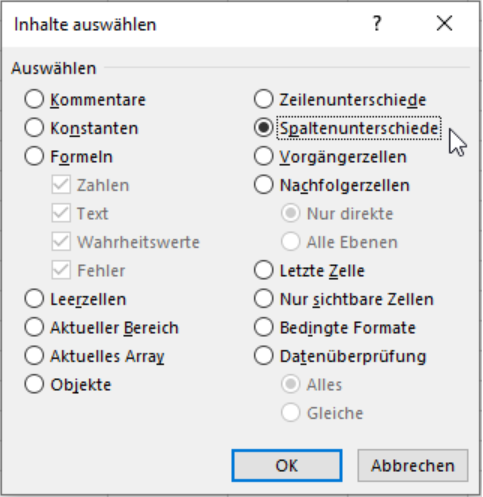Choose Bedingte Formate radio button

[263, 327]
